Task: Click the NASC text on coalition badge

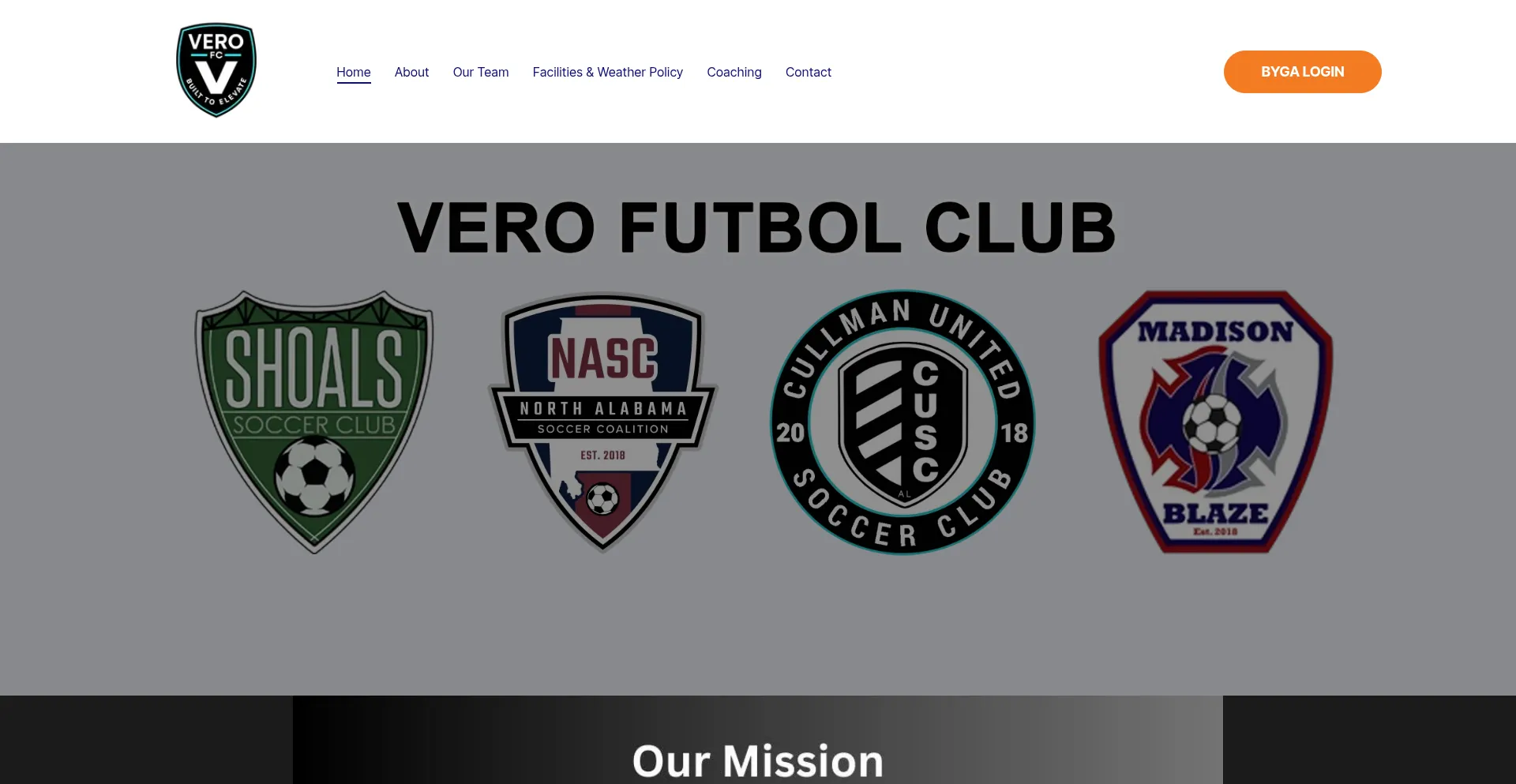Action: (603, 358)
